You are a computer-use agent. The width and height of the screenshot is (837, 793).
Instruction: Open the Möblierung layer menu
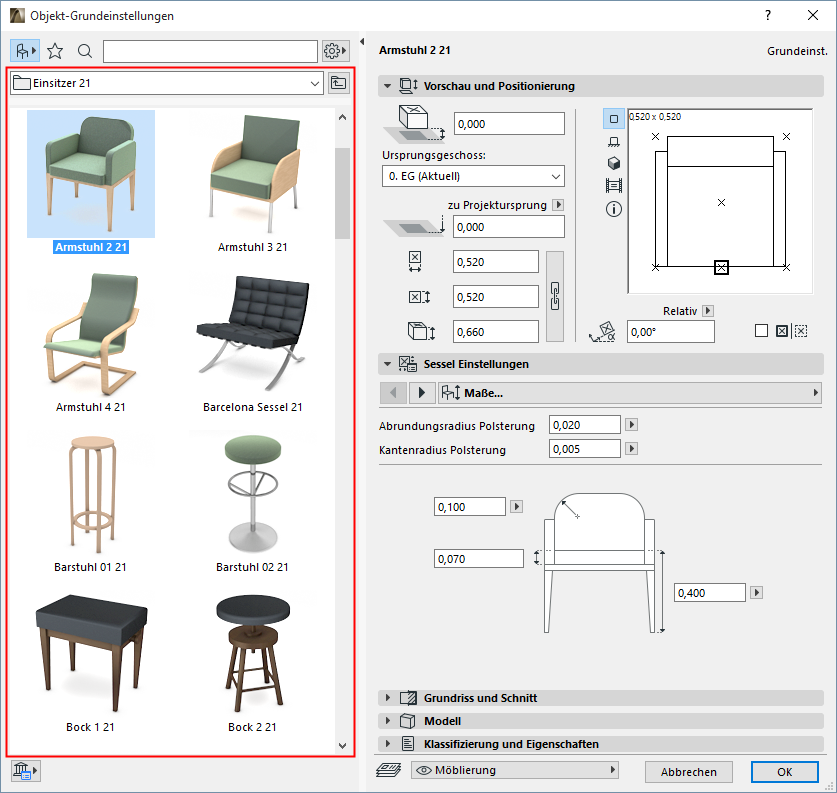point(514,770)
